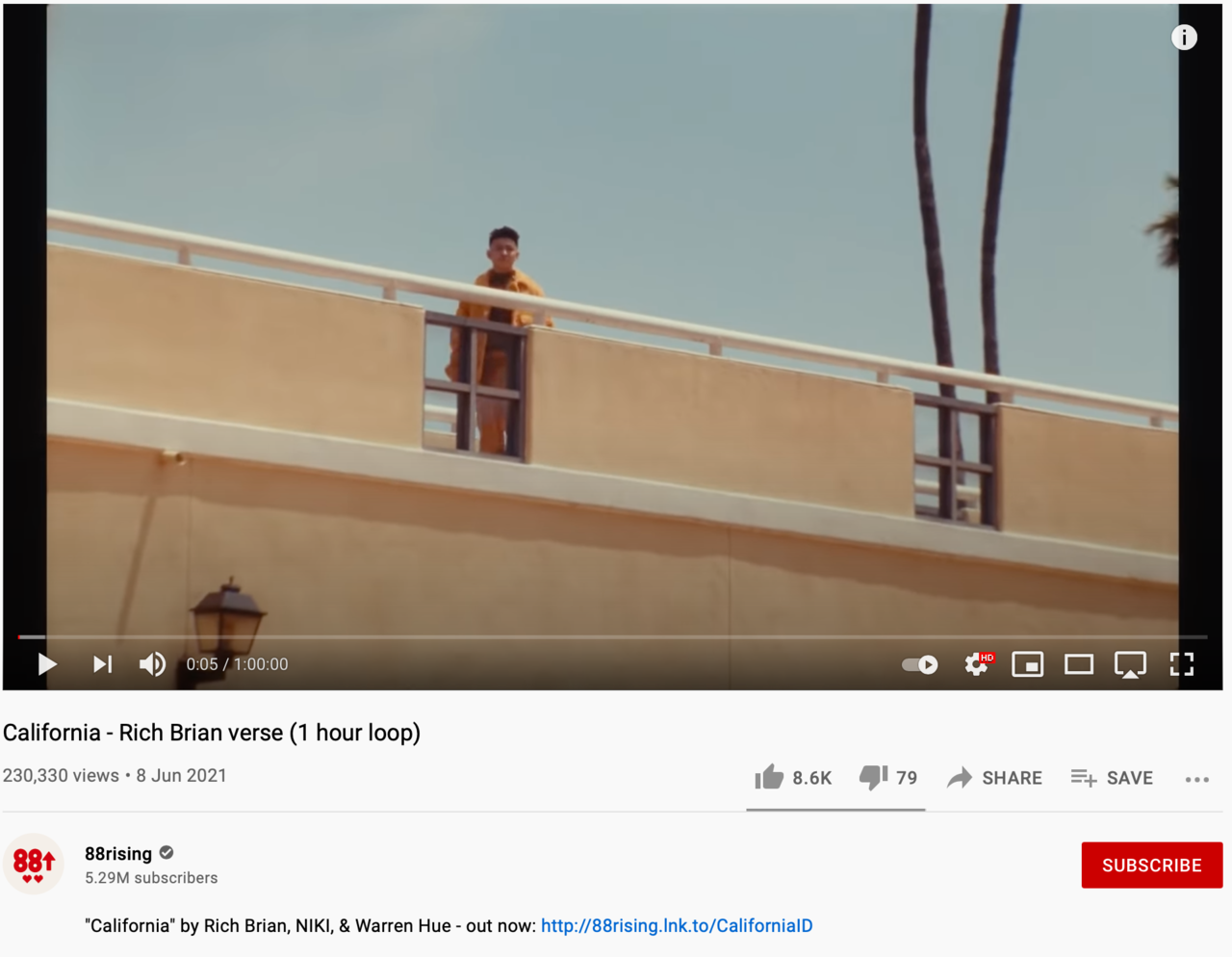
Task: Open the info card icon
Action: coord(1184,38)
